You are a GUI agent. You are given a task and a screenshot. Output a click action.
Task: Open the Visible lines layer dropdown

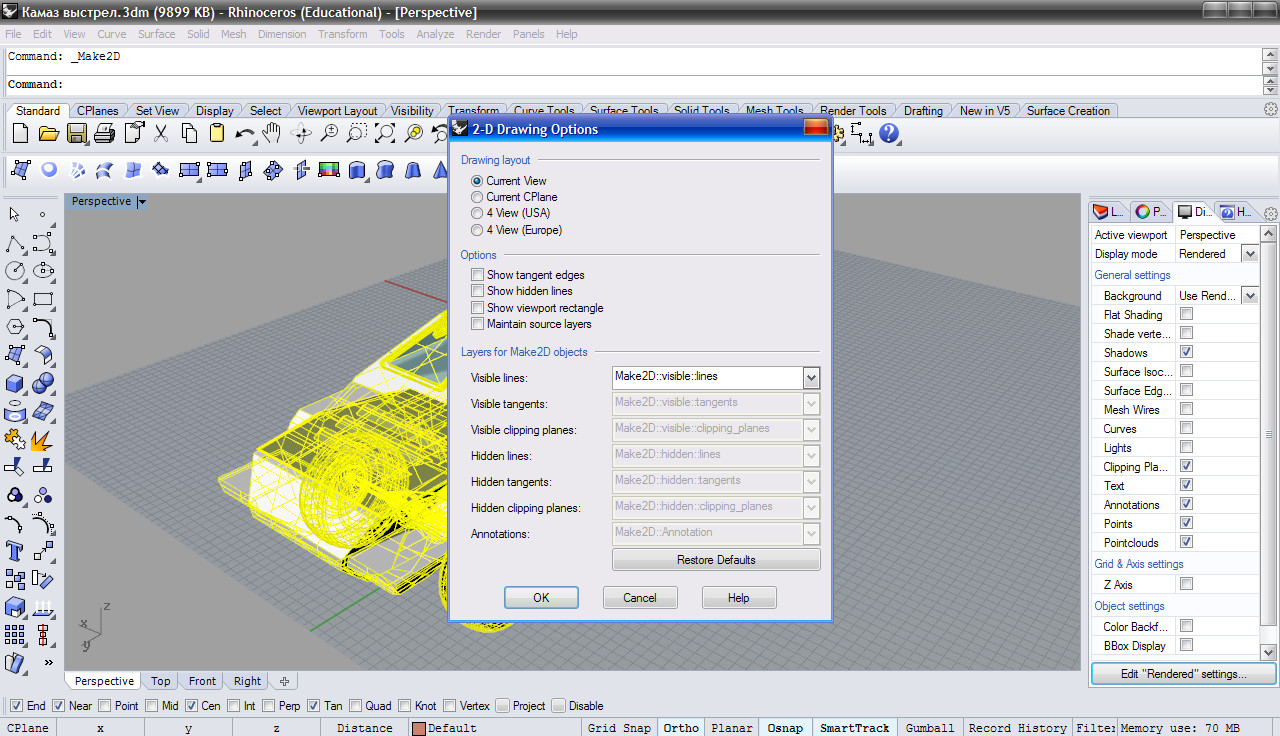click(811, 377)
